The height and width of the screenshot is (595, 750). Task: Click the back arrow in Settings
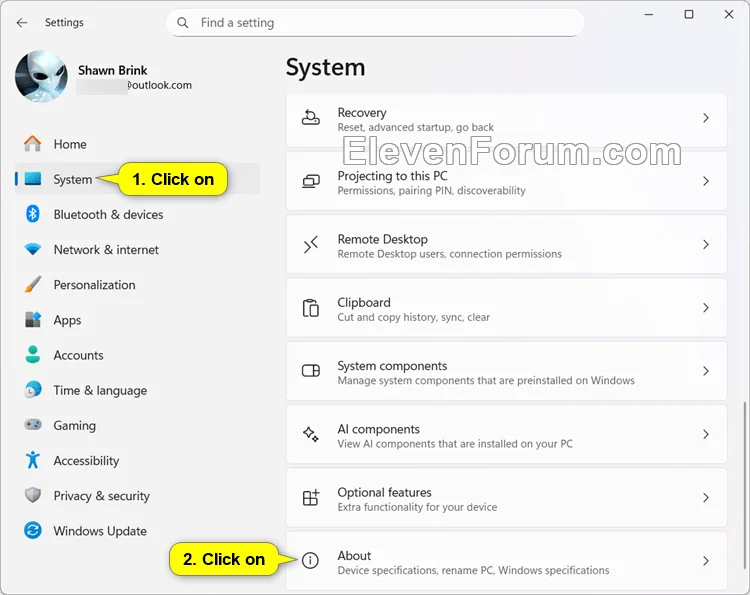tap(22, 22)
